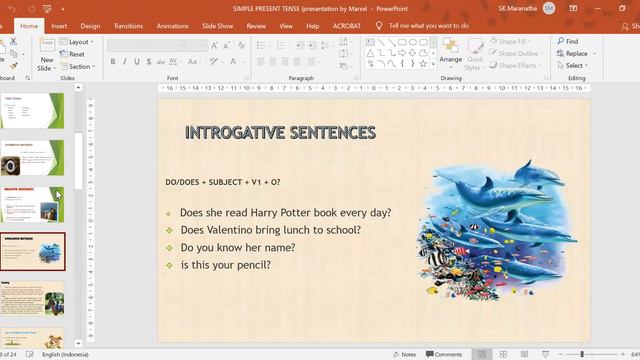Toggle Strikethrough formatting
This screenshot has height=360, width=640.
click(x=161, y=62)
